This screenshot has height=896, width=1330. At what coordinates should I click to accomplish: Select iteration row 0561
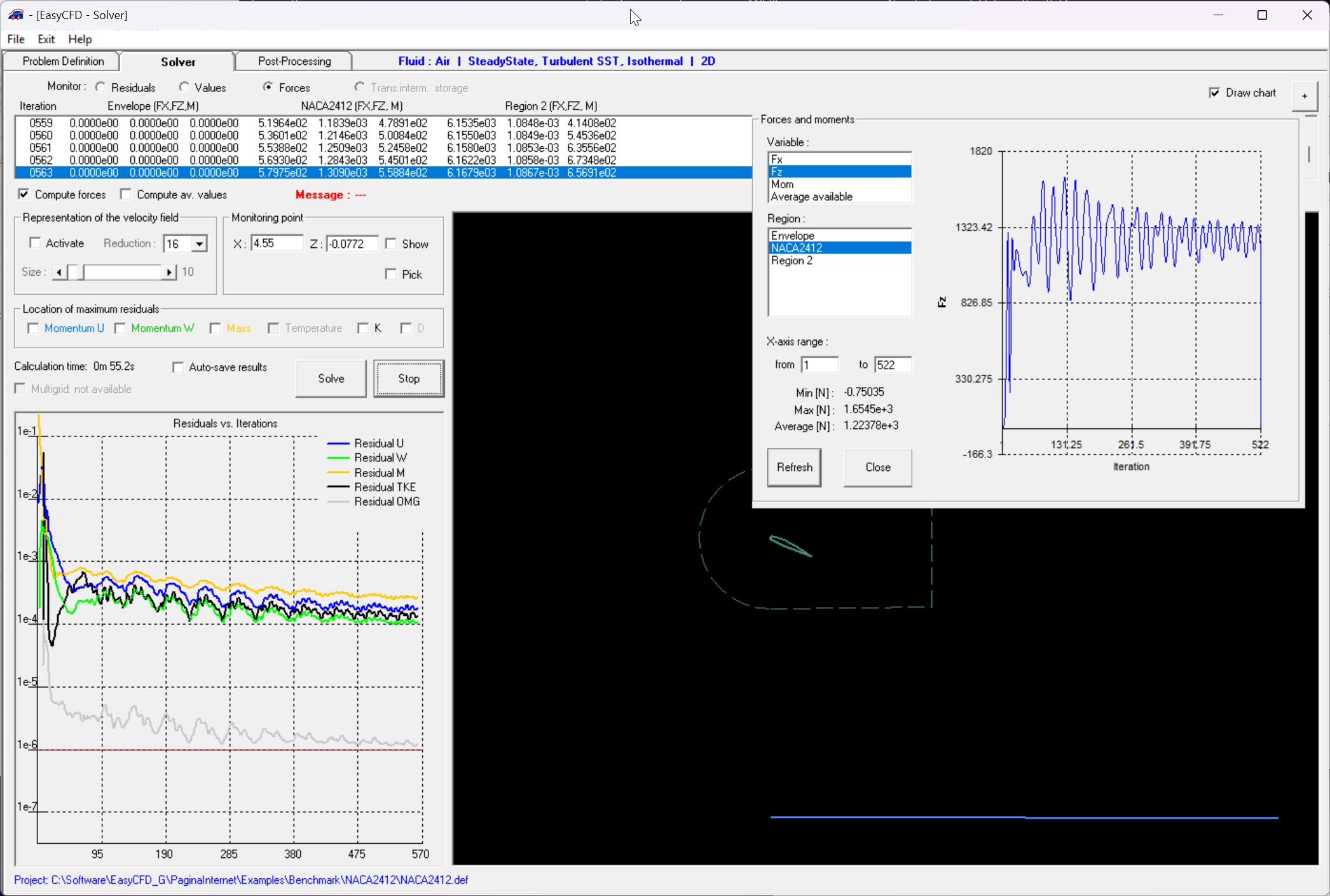[383, 148]
